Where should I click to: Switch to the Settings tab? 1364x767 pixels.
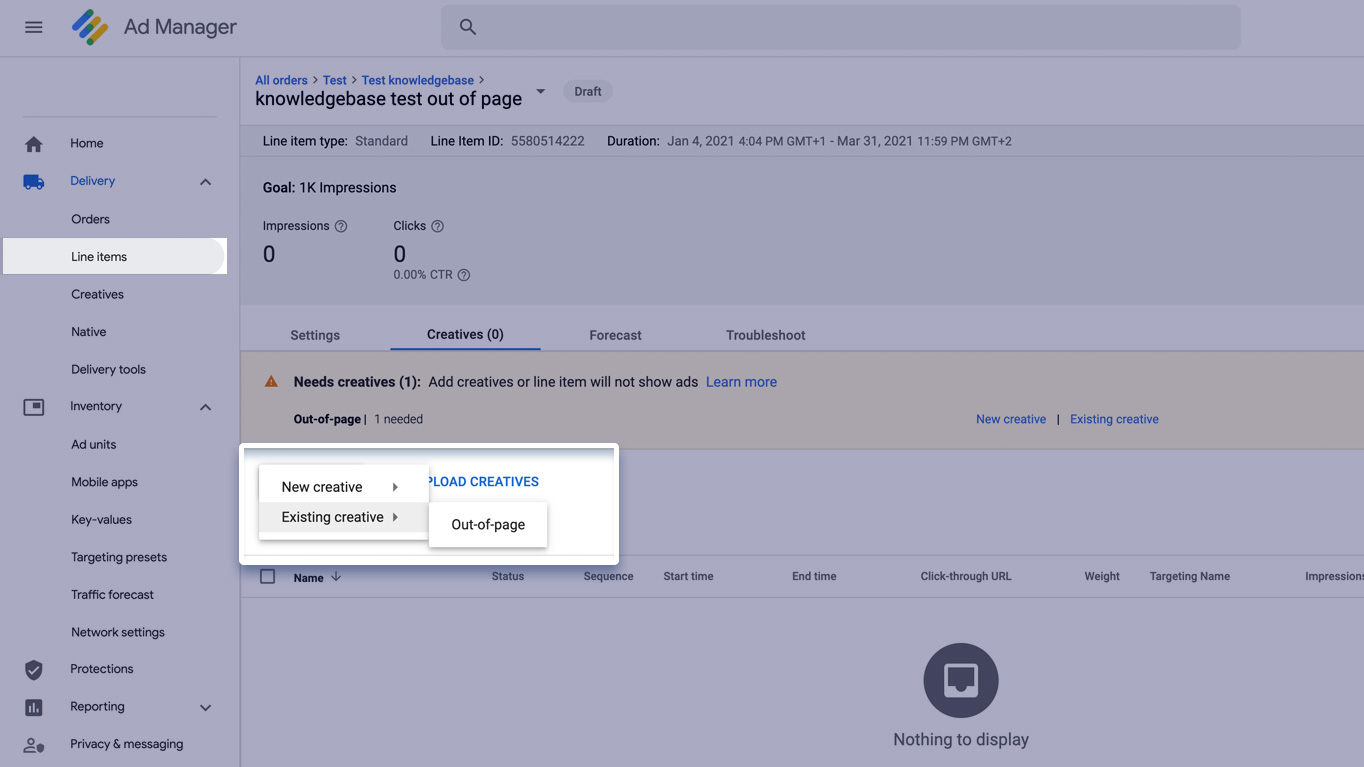(x=315, y=335)
